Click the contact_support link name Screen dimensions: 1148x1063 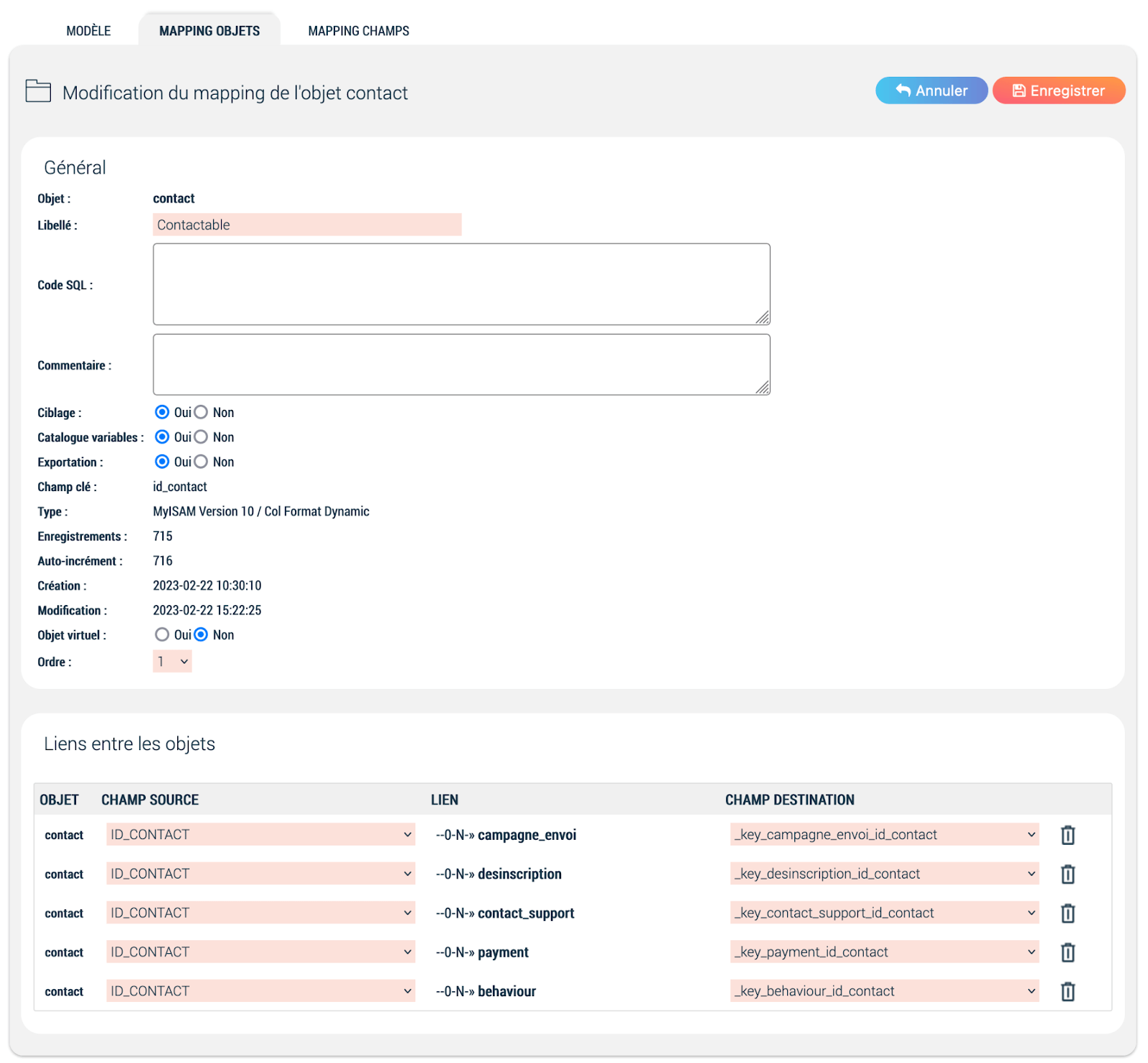tap(526, 913)
